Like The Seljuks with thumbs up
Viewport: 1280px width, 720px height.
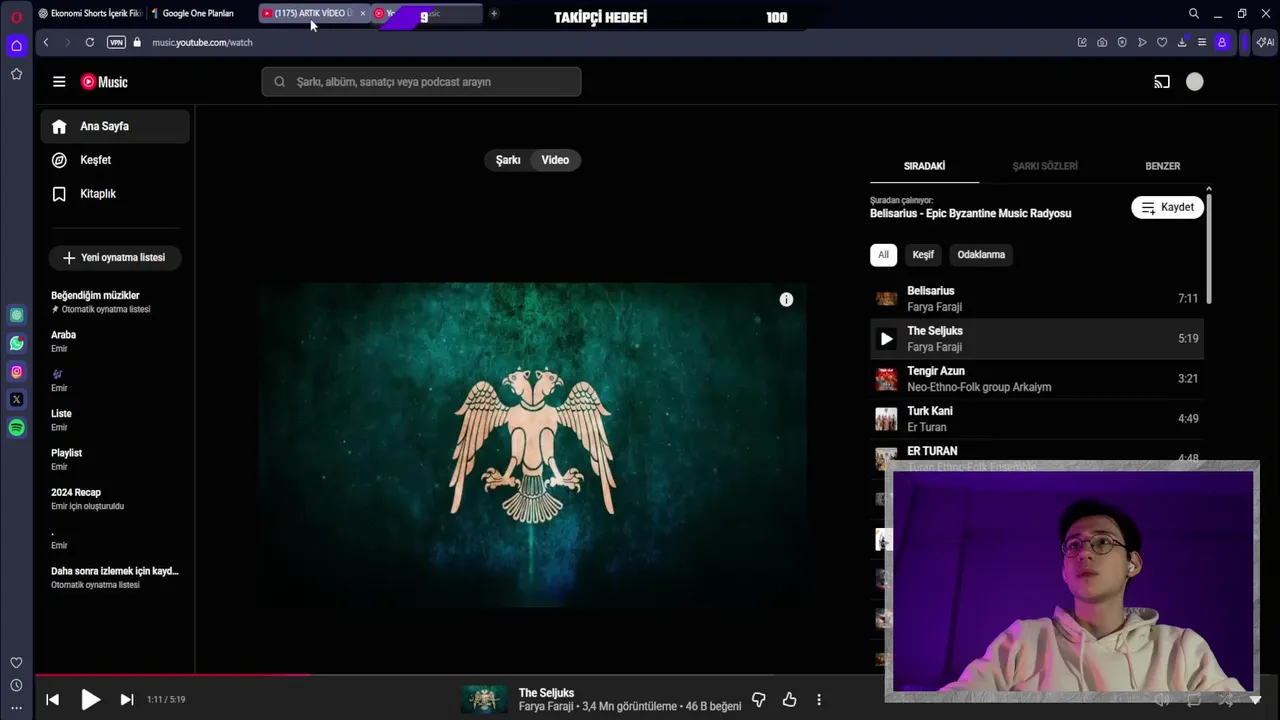click(789, 700)
